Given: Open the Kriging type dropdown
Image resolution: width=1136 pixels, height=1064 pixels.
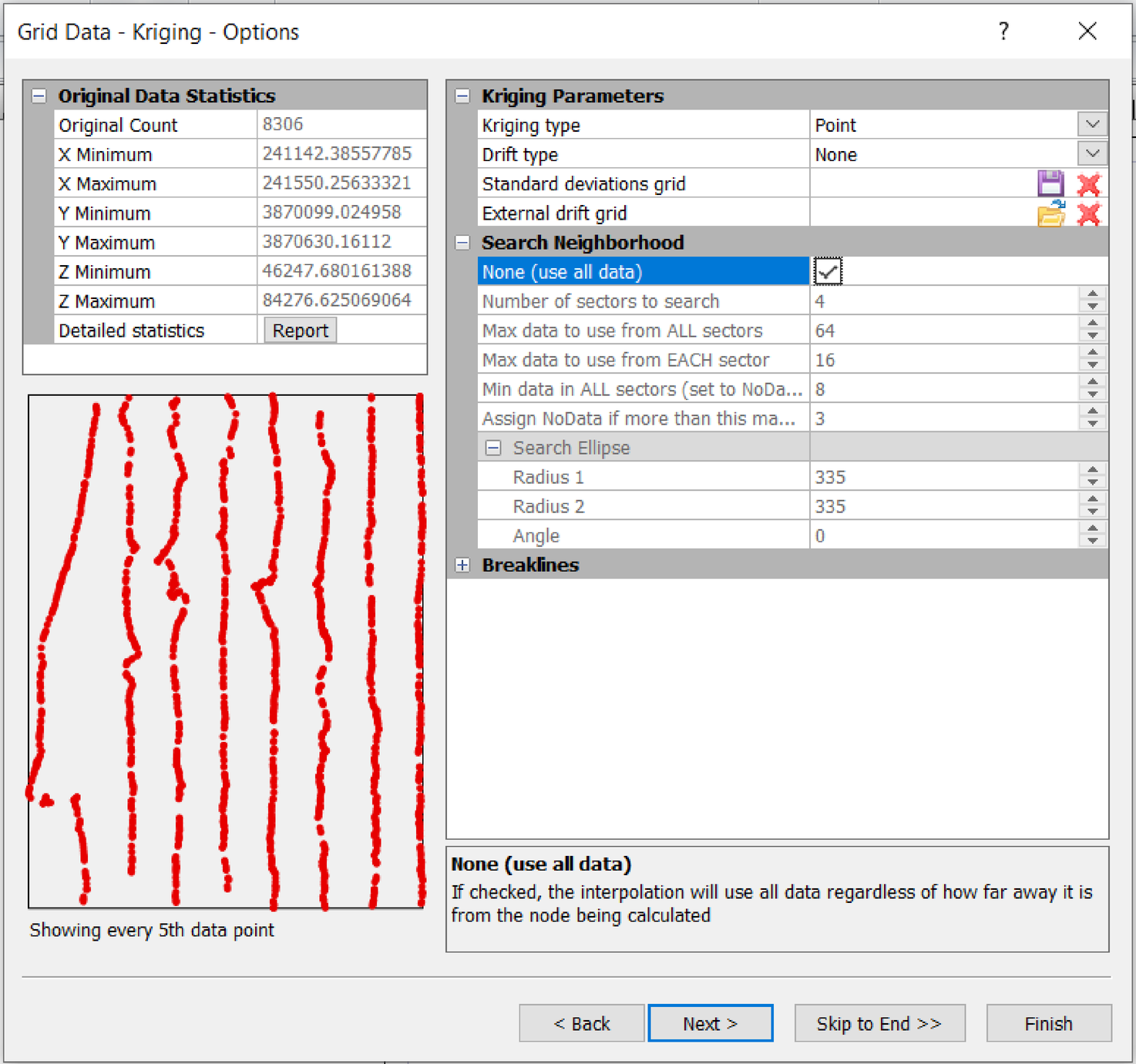Looking at the screenshot, I should pyautogui.click(x=1092, y=125).
